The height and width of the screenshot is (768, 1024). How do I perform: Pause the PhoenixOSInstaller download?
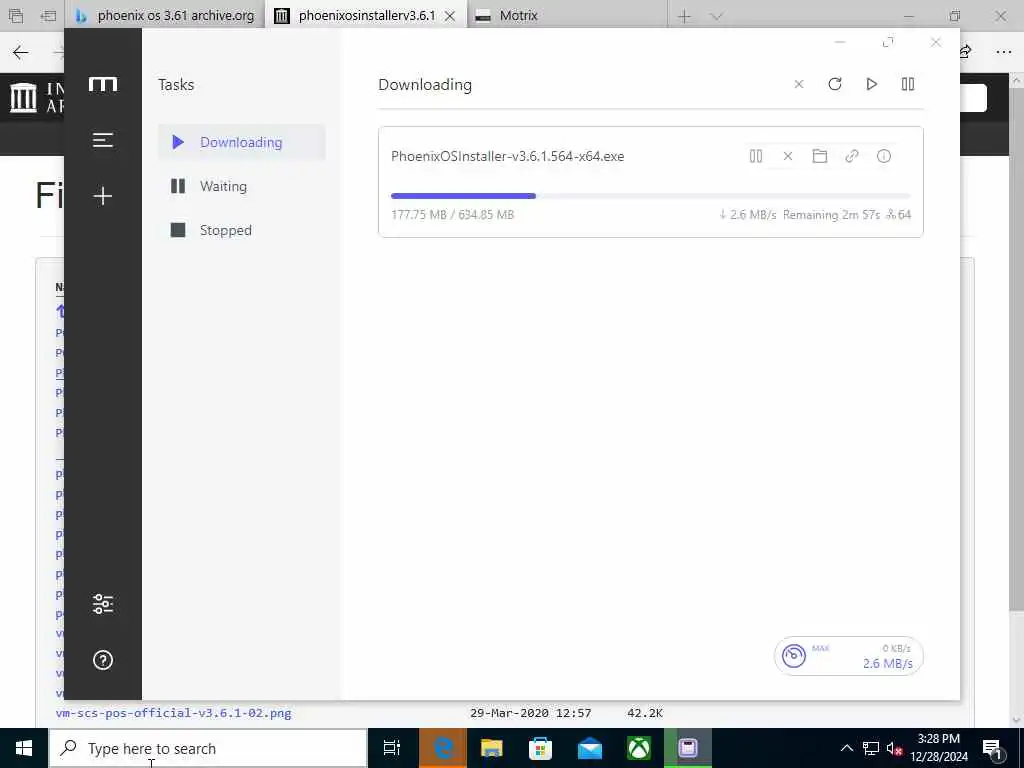coord(756,156)
